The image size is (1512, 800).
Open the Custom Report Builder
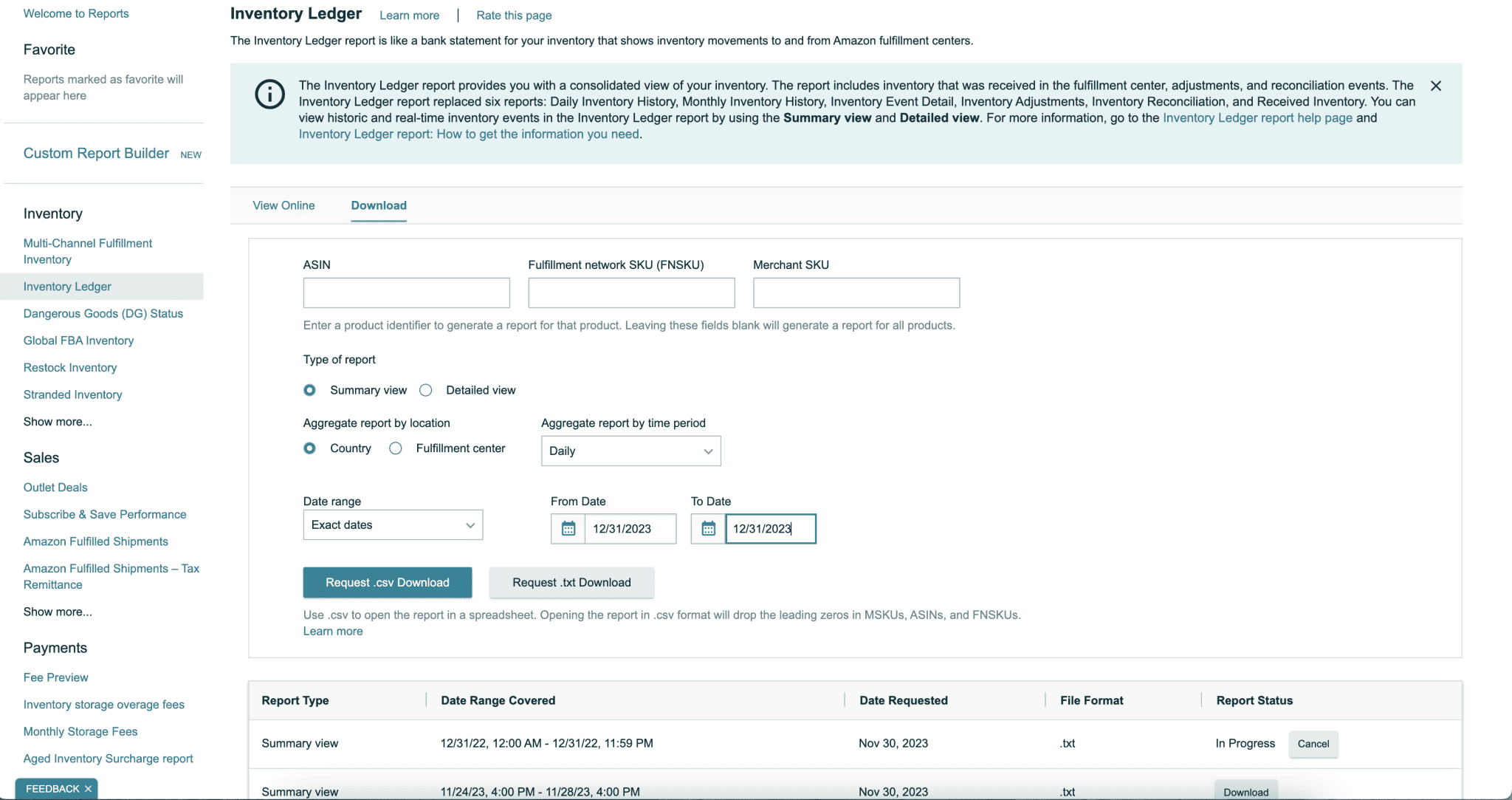[95, 153]
